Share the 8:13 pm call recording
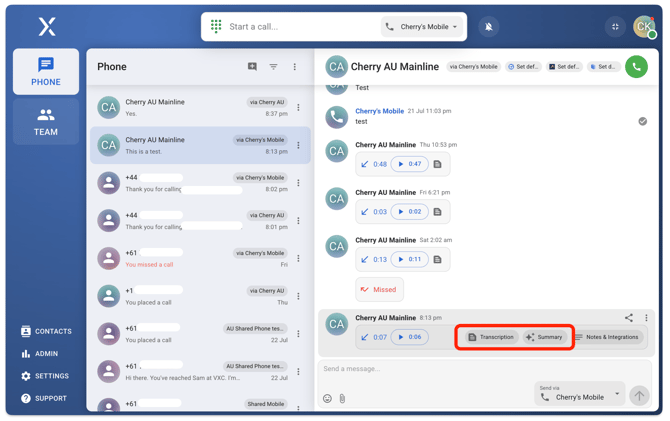The width and height of the screenshot is (670, 421). [629, 318]
